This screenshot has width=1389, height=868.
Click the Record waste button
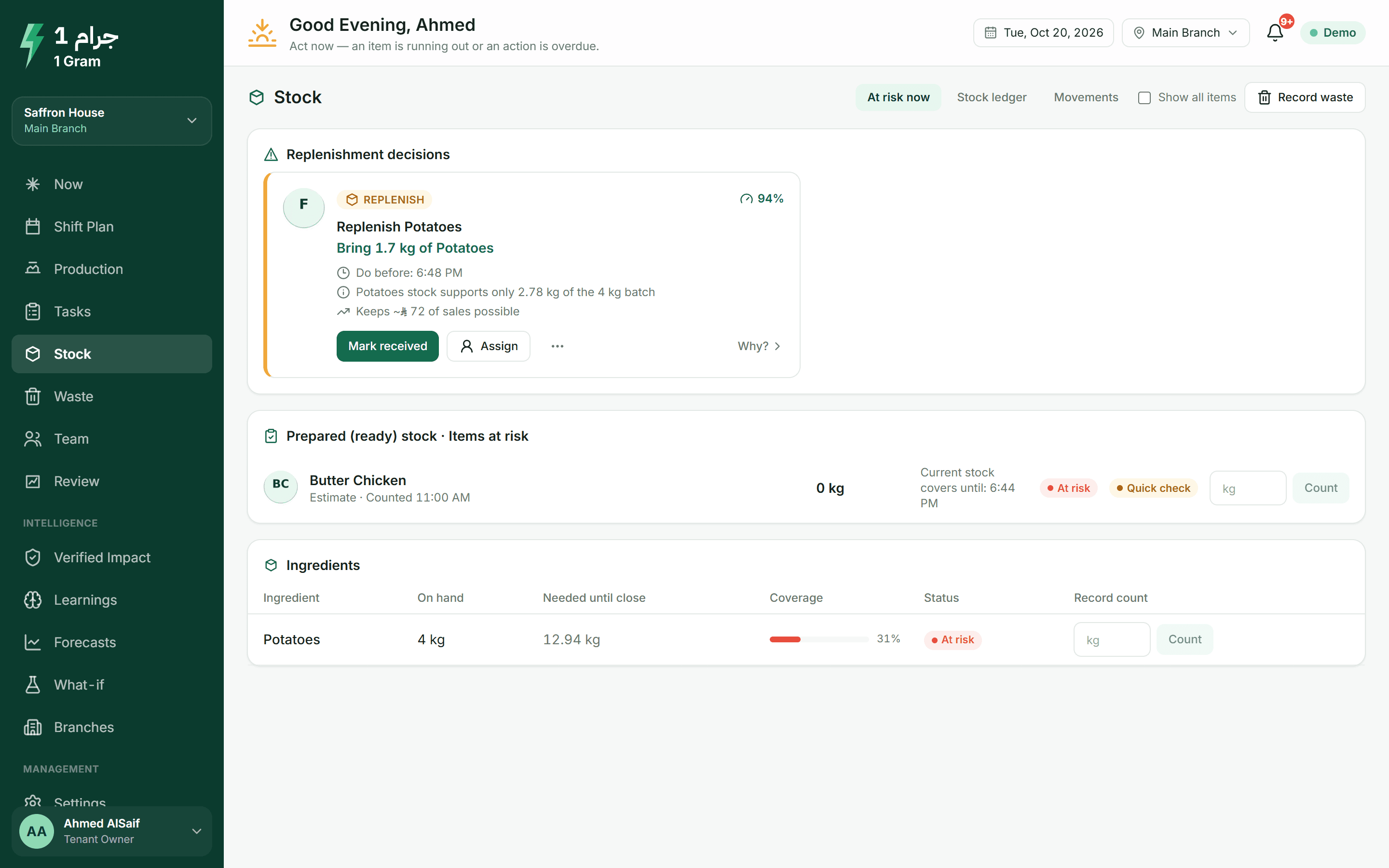tap(1305, 97)
